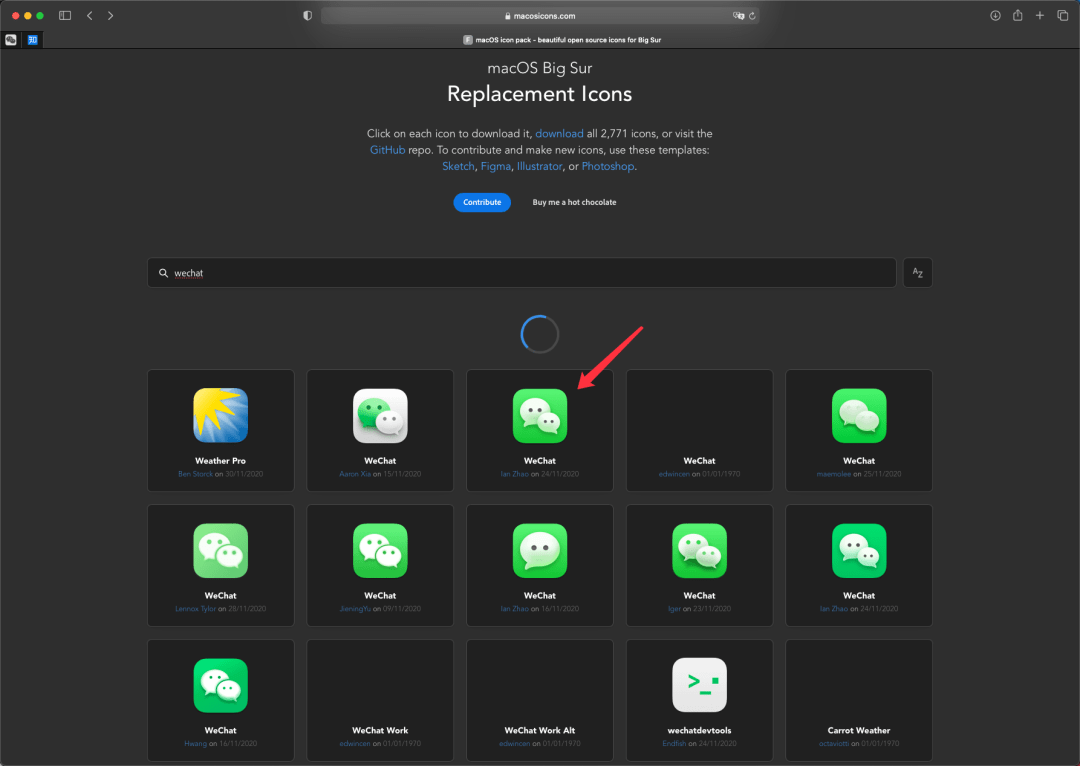Image resolution: width=1080 pixels, height=766 pixels.
Task: Open the GitHub repo link
Action: [387, 149]
